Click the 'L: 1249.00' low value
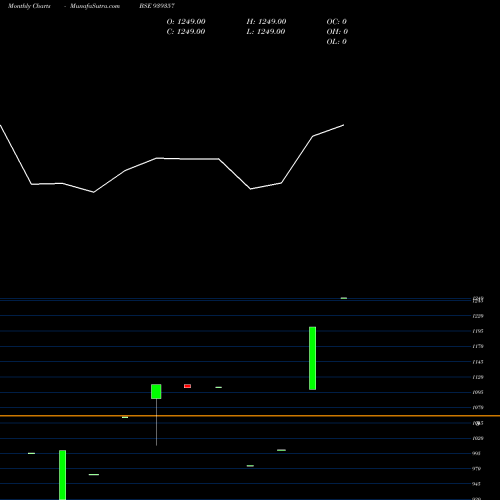The height and width of the screenshot is (500, 500). coord(266,32)
